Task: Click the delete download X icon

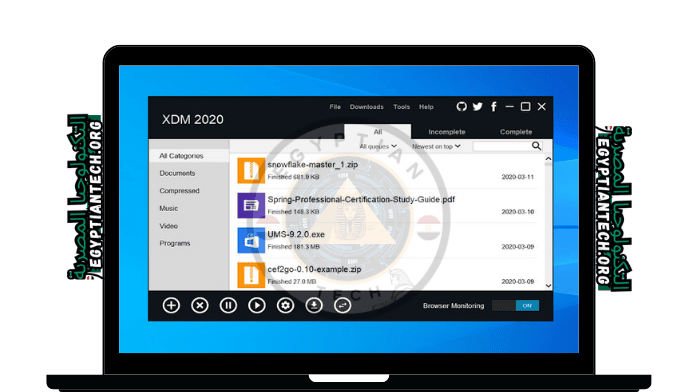Action: click(200, 305)
